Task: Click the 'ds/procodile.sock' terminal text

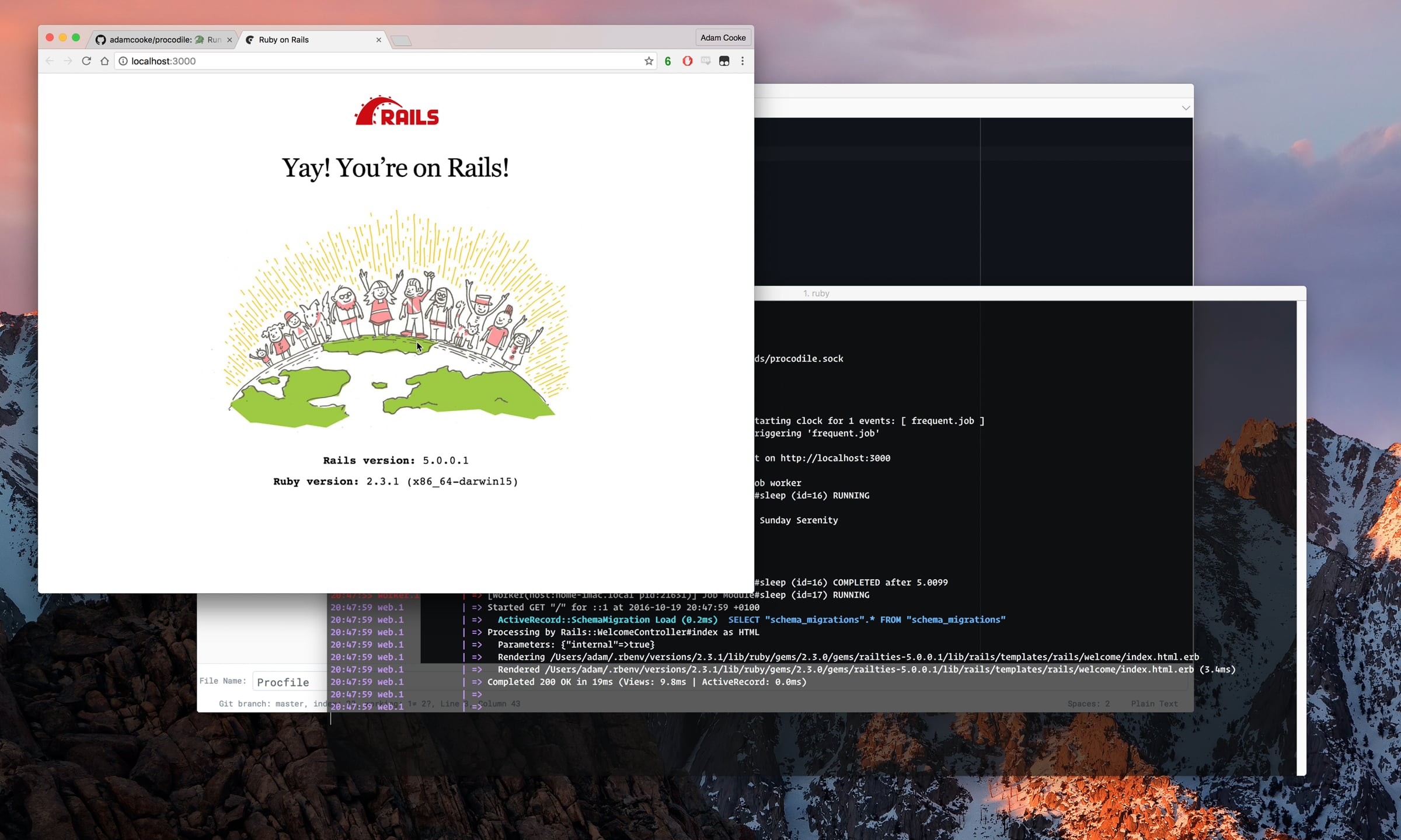Action: point(799,358)
